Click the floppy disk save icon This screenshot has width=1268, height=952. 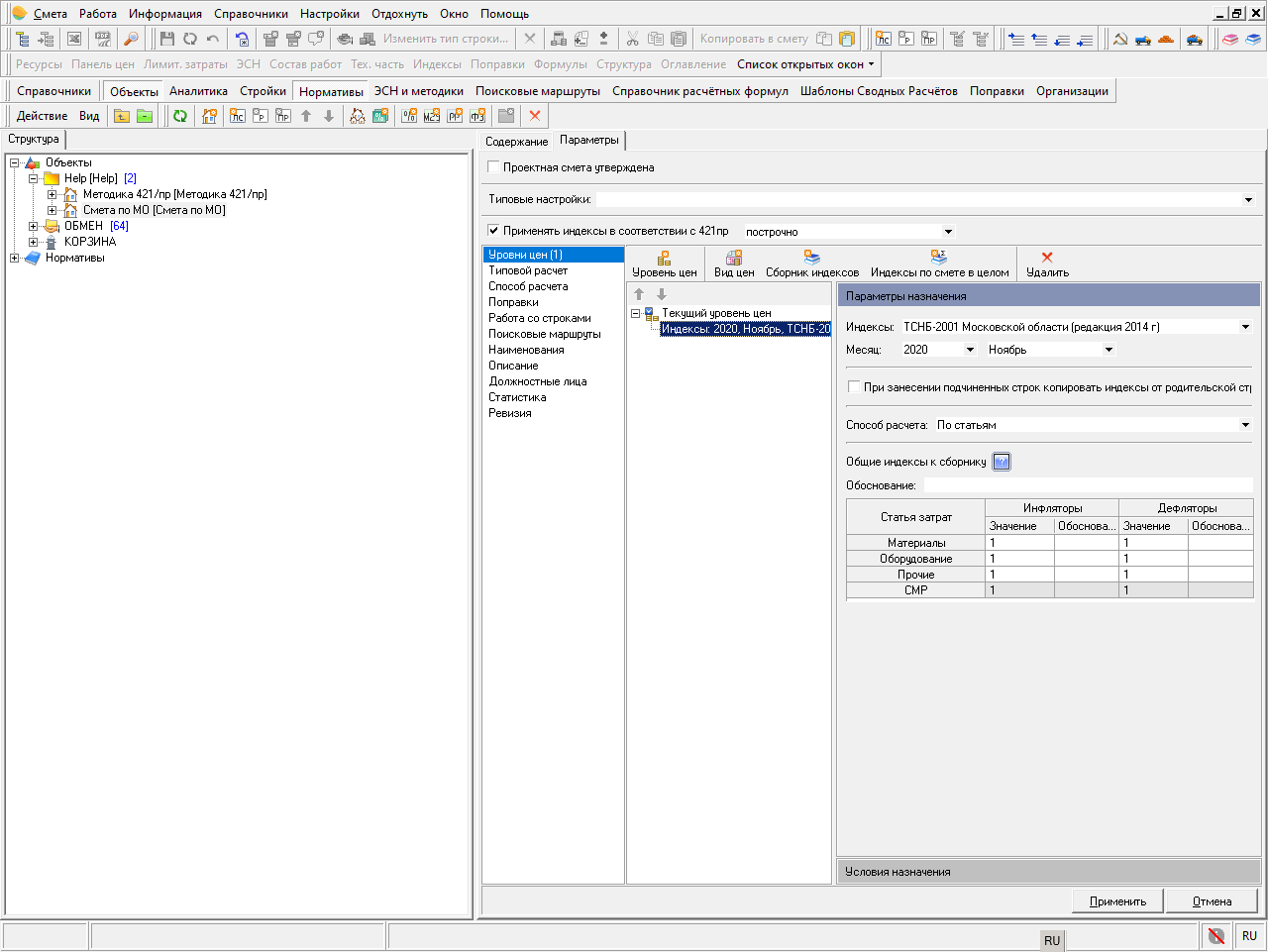(x=166, y=39)
